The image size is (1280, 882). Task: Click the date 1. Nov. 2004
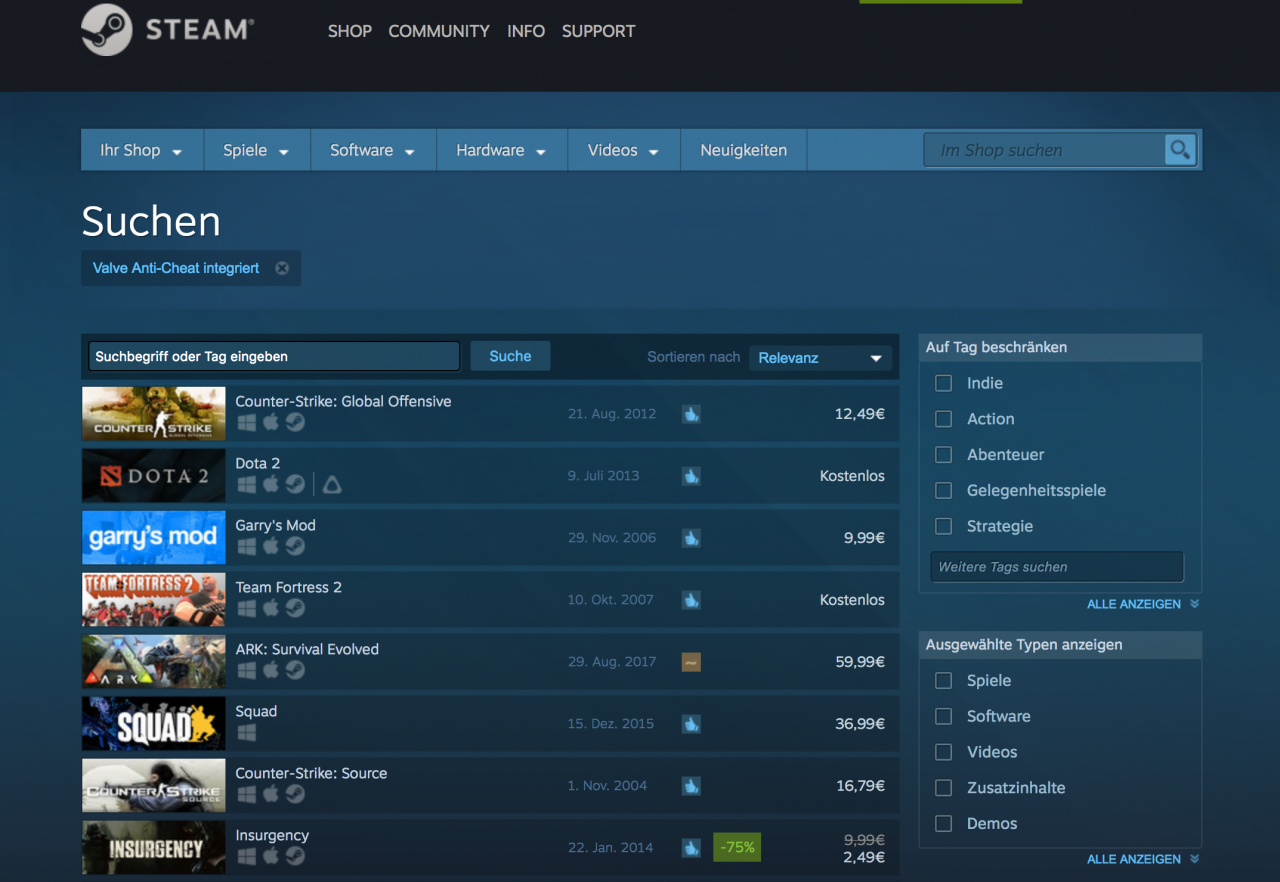click(x=607, y=786)
